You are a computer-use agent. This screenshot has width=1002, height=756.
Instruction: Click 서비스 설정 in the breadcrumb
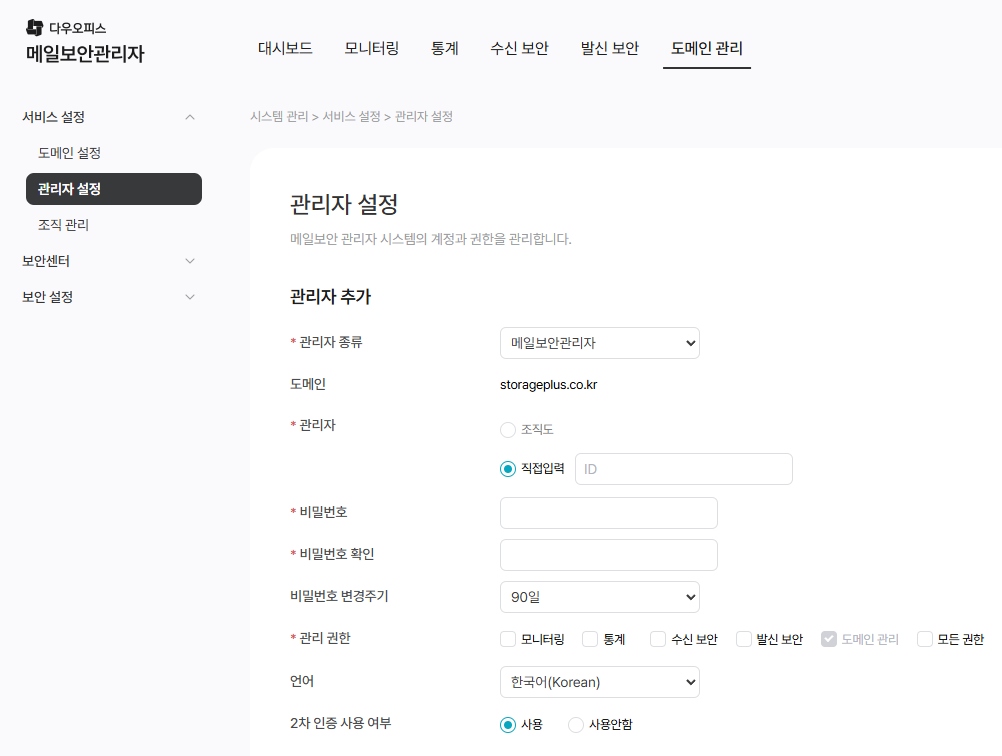(x=351, y=117)
